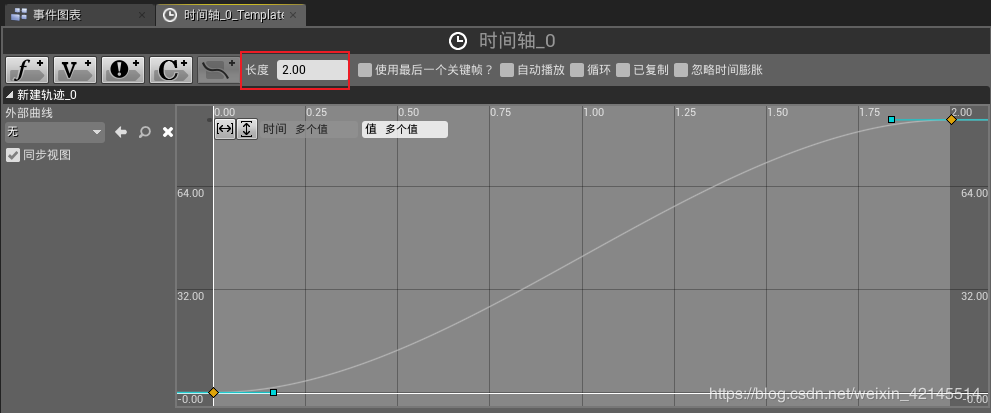
Task: Select the orange keyframe at time 0.00
Action: coord(214,393)
